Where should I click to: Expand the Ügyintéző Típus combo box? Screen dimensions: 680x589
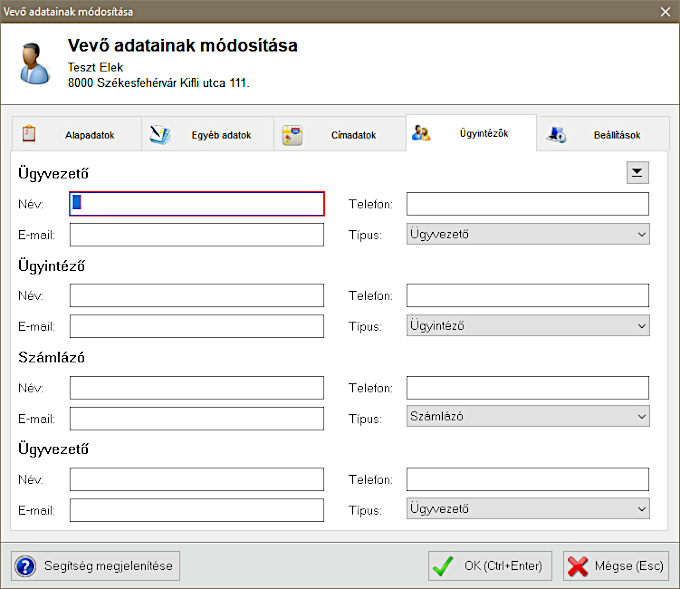pos(527,326)
